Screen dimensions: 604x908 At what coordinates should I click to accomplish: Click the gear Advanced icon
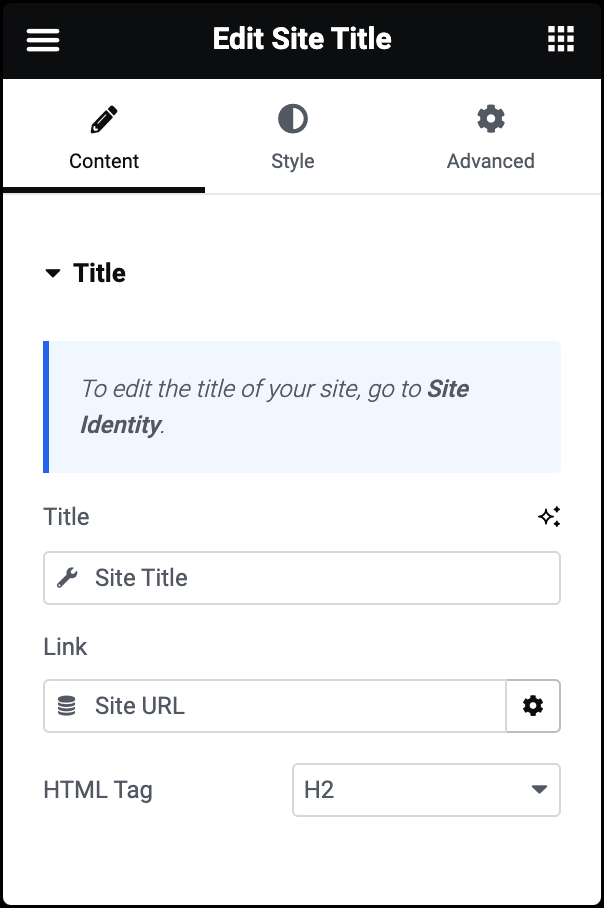click(x=490, y=119)
